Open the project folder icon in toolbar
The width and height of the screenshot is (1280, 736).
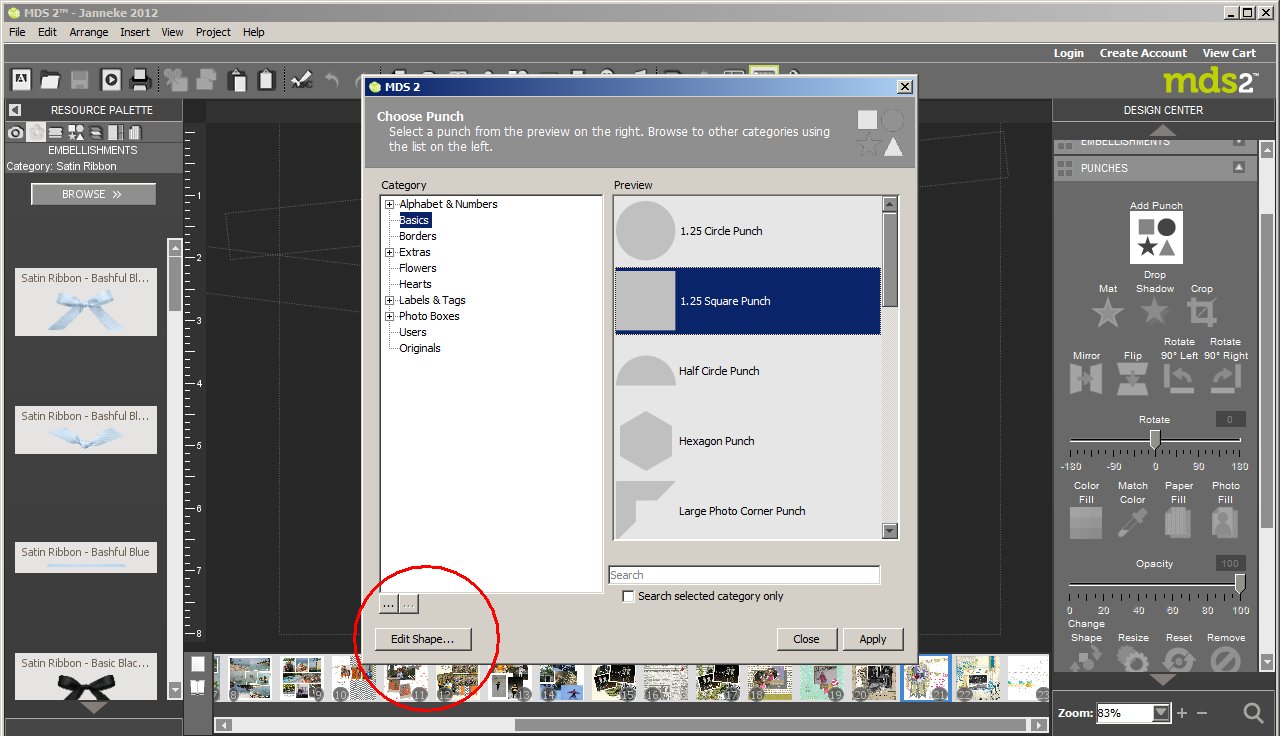pos(50,79)
